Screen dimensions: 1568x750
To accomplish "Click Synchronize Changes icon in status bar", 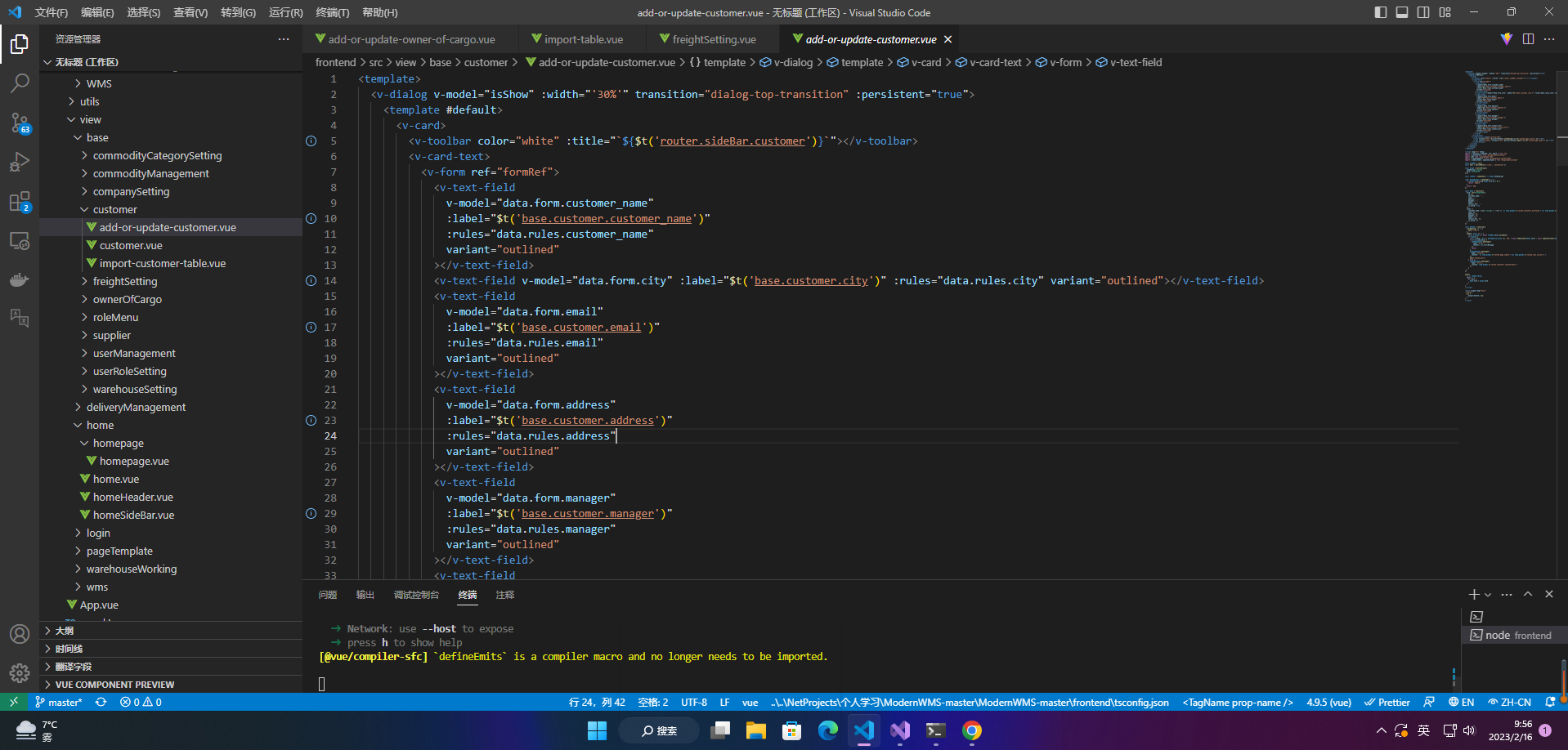I will [101, 702].
